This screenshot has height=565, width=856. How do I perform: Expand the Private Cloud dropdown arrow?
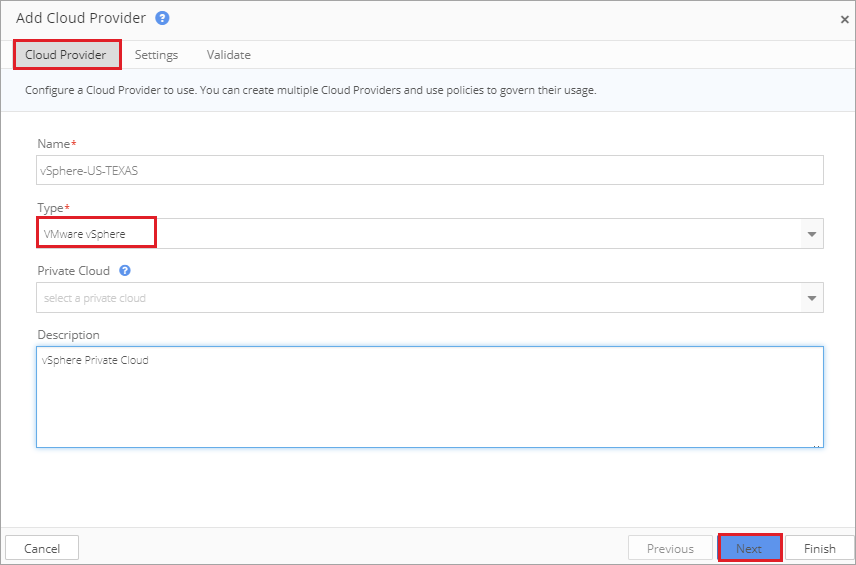point(812,298)
